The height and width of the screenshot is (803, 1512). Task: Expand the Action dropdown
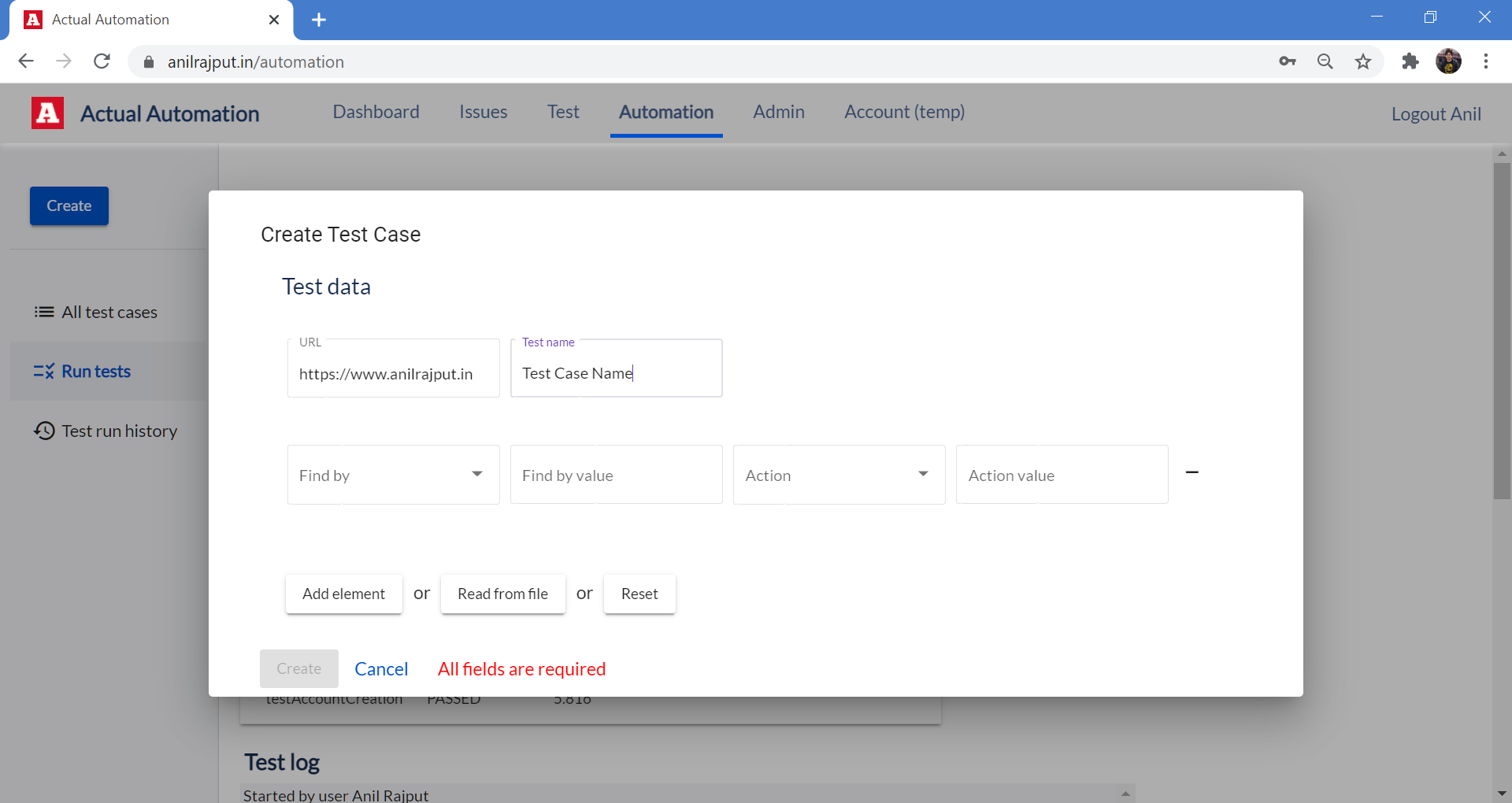coord(923,474)
